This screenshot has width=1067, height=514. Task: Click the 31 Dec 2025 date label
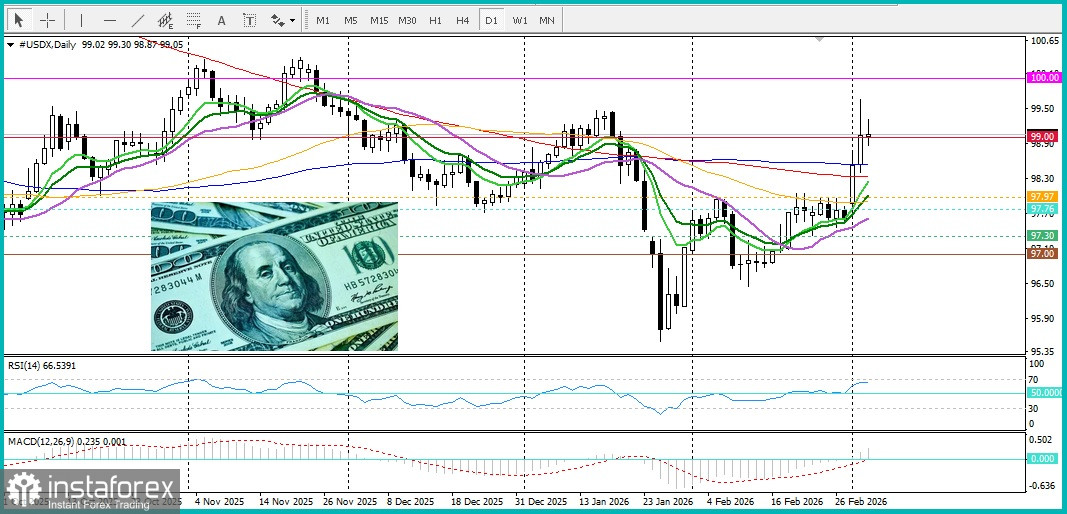tap(540, 501)
